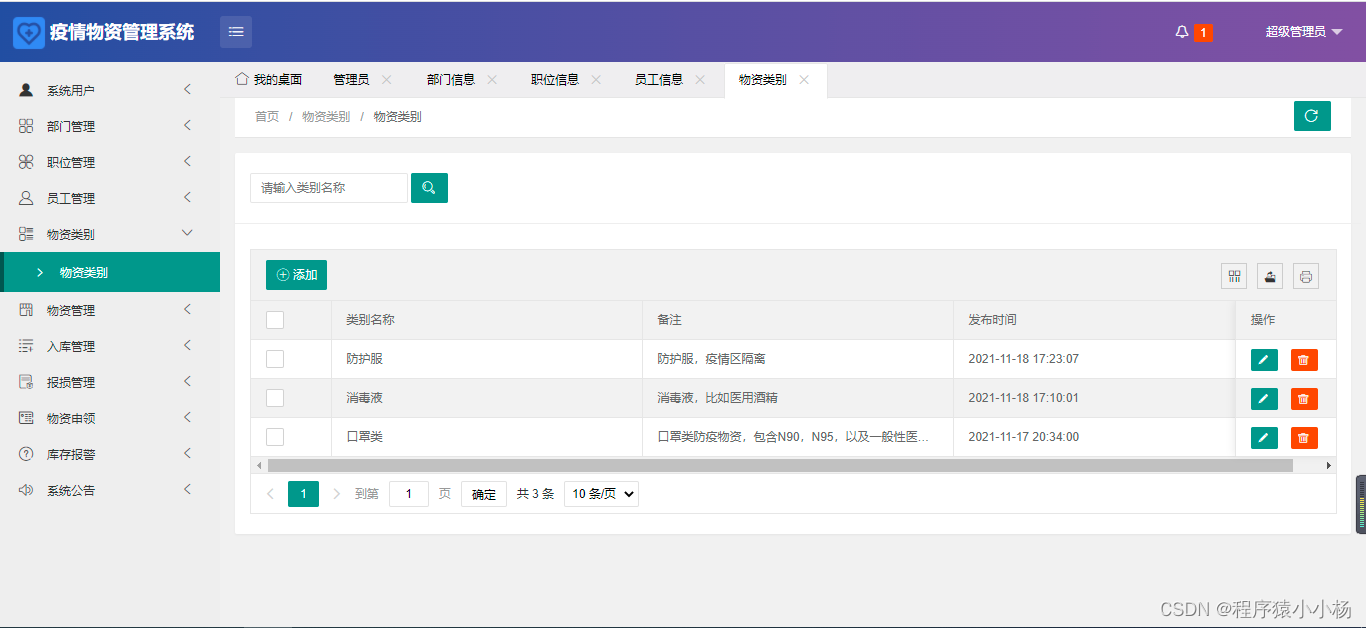Switch to the 员工信息 tab
The image size is (1366, 628).
coord(659,80)
